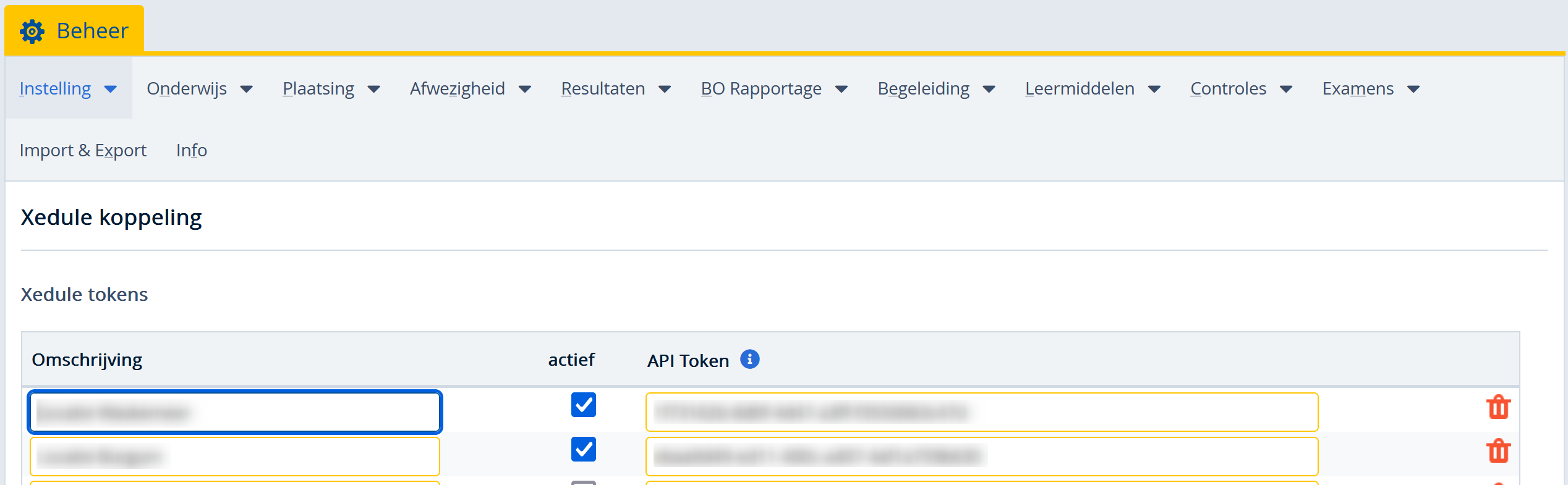
Task: Open the API Token info icon
Action: point(749,359)
